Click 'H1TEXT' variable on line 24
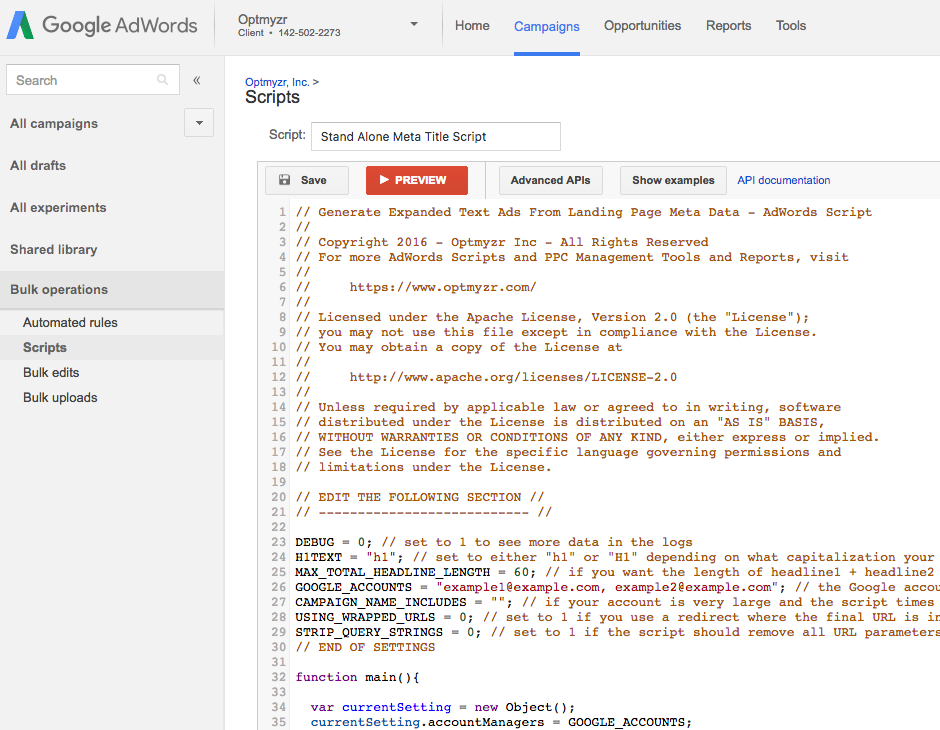 [318, 557]
